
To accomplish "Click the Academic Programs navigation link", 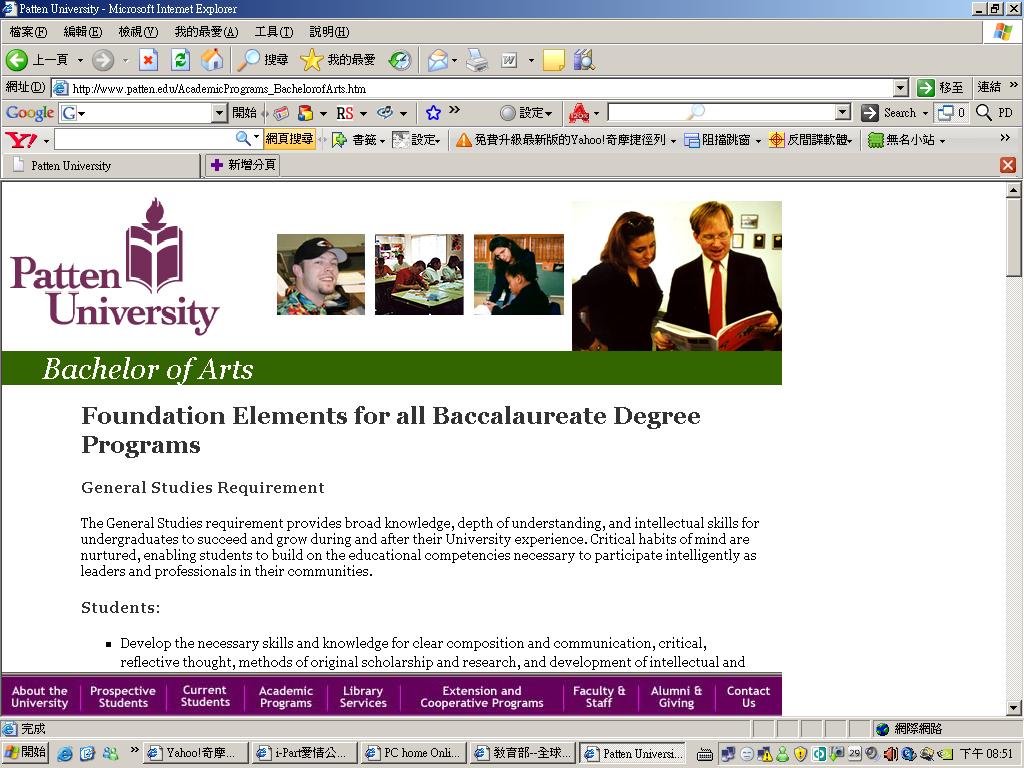I will pos(286,696).
